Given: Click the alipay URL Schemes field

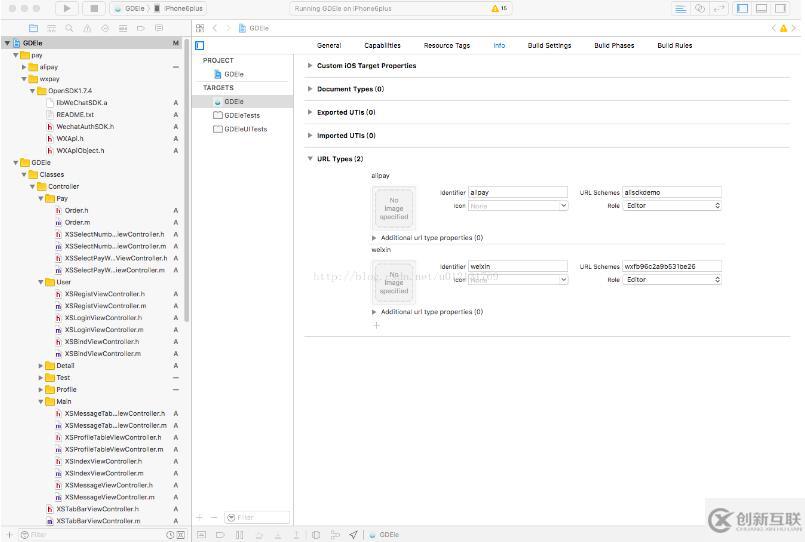Looking at the screenshot, I should tap(672, 192).
